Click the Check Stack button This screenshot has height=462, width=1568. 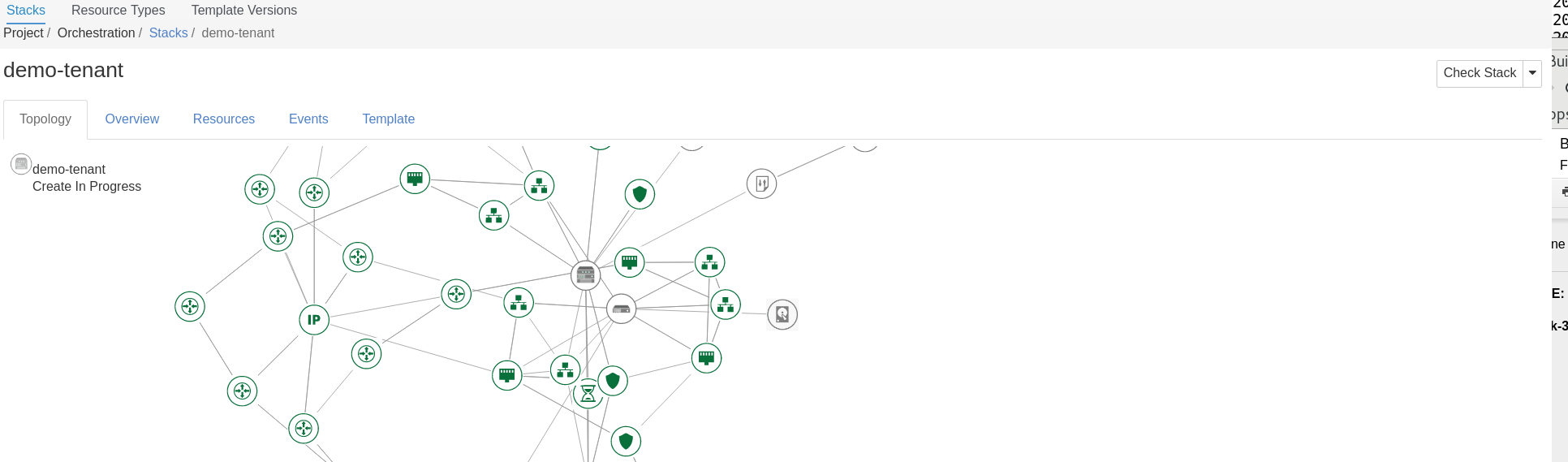pyautogui.click(x=1480, y=73)
